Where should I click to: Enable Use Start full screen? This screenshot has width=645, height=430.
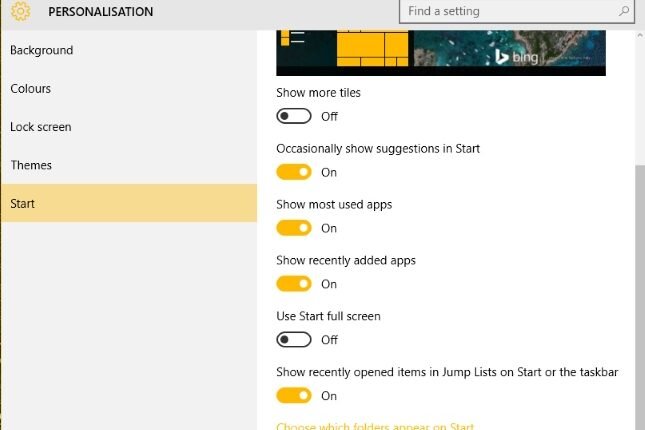294,340
